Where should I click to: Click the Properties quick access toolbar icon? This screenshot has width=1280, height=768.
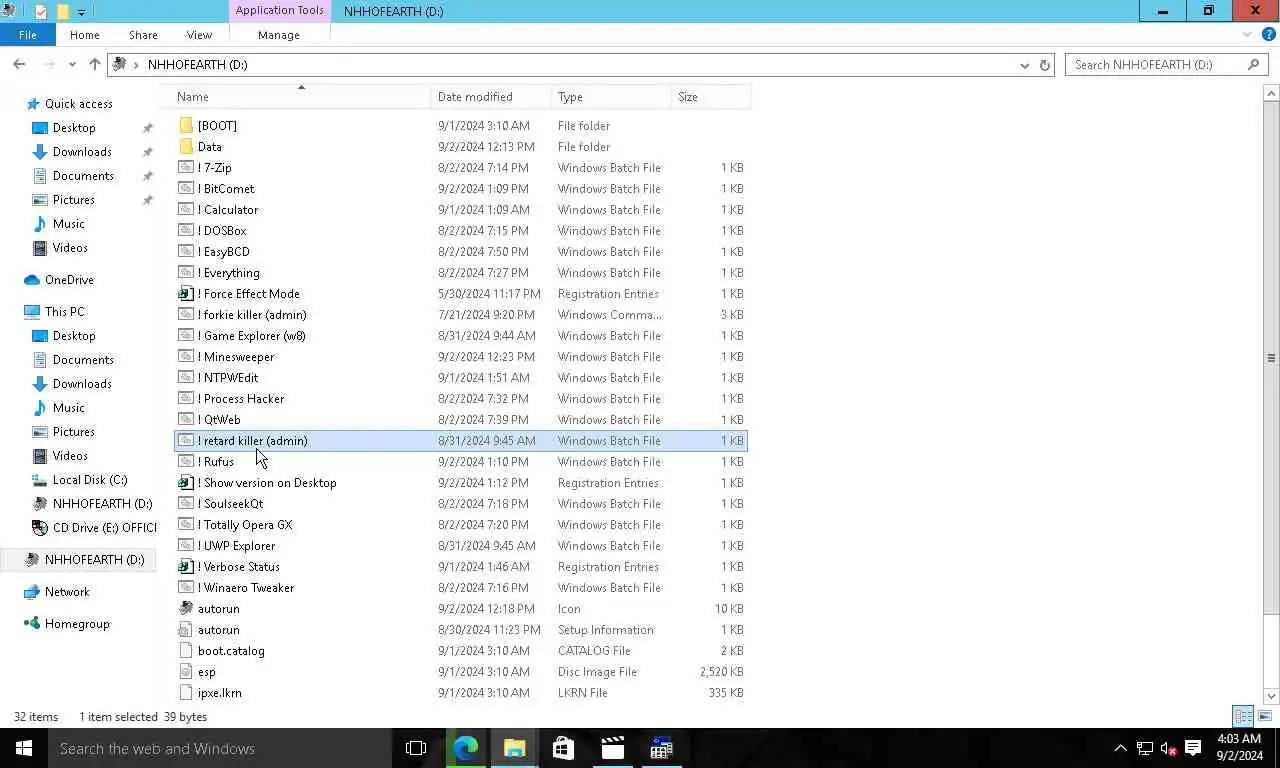click(41, 12)
